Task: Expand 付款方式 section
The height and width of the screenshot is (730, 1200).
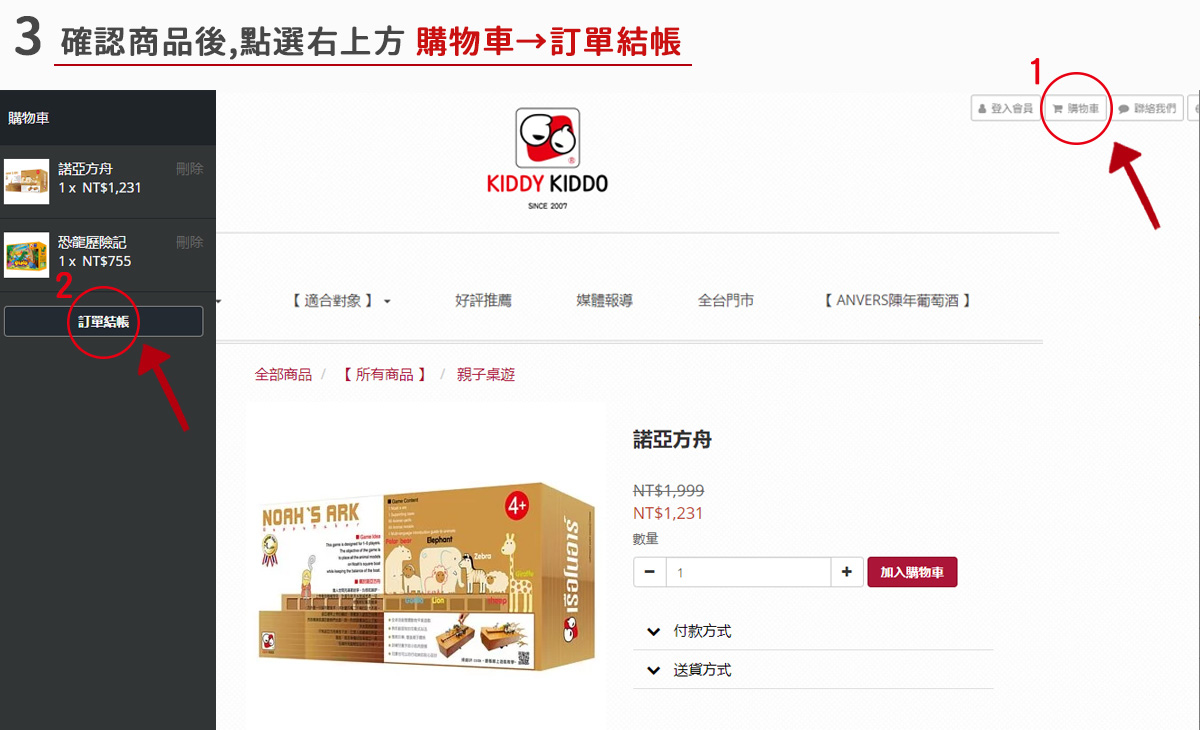Action: (813, 631)
